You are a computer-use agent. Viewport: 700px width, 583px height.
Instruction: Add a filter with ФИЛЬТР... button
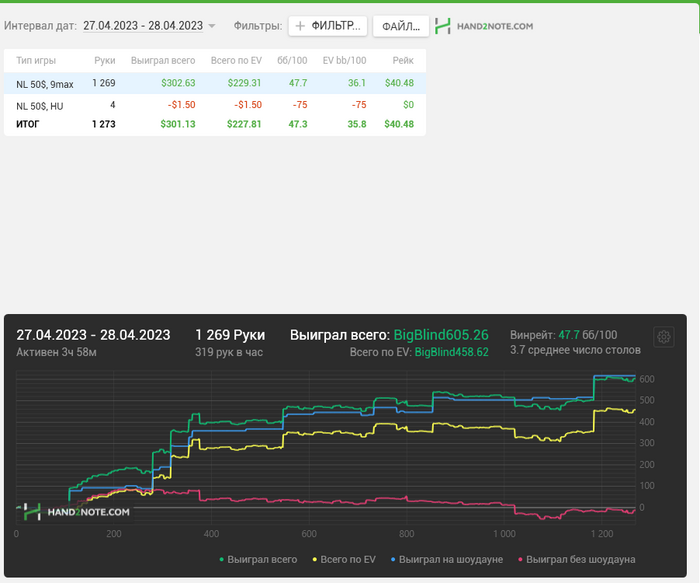[328, 26]
